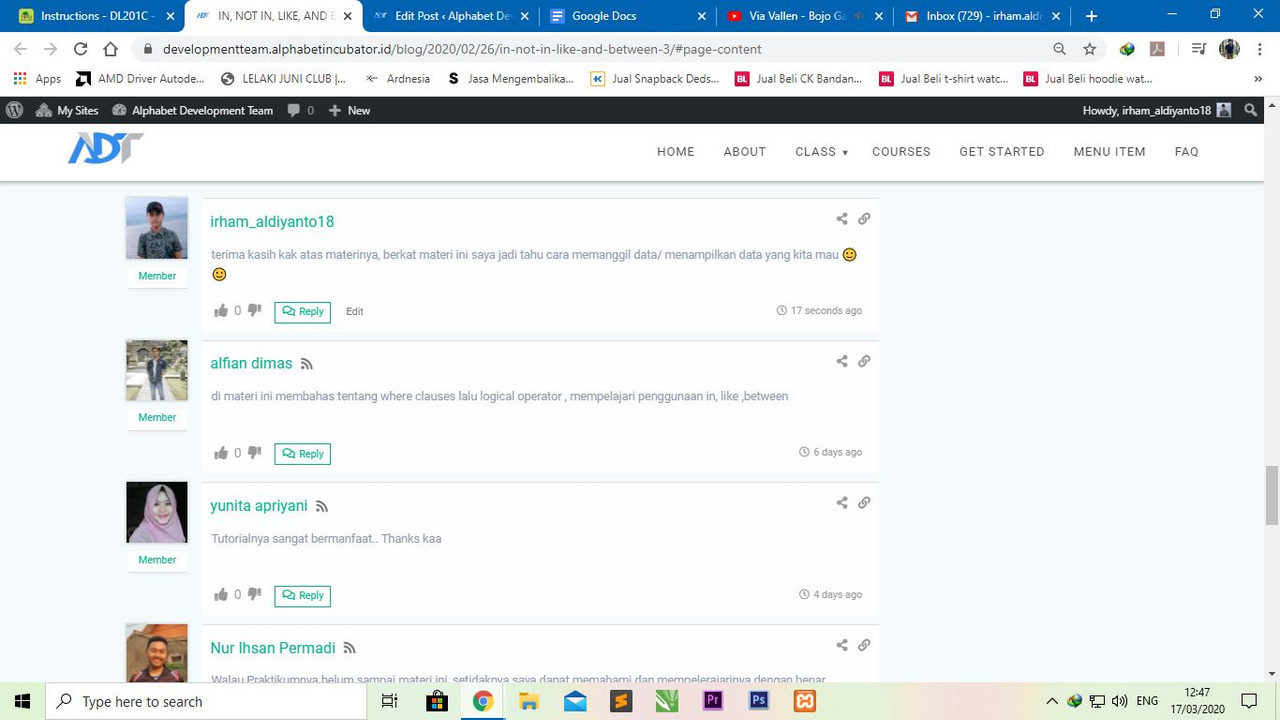
Task: Click the admin bar search magnifier icon
Action: 1251,110
